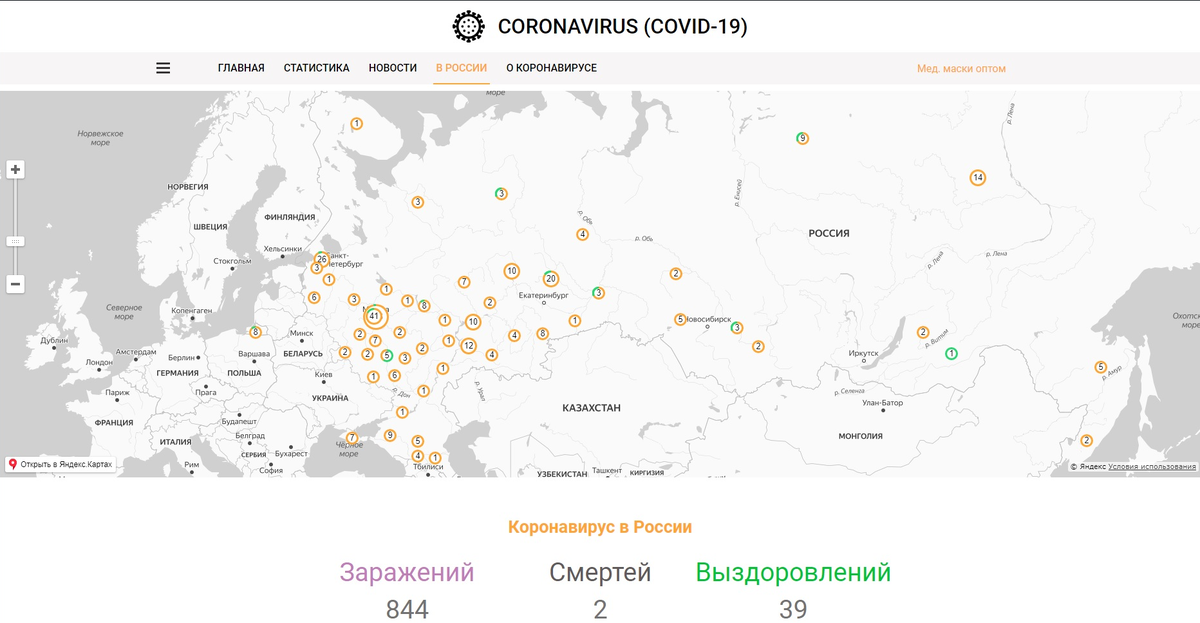Viewport: 1200px width, 623px height.
Task: Click the coronavirus logo icon
Action: (467, 26)
